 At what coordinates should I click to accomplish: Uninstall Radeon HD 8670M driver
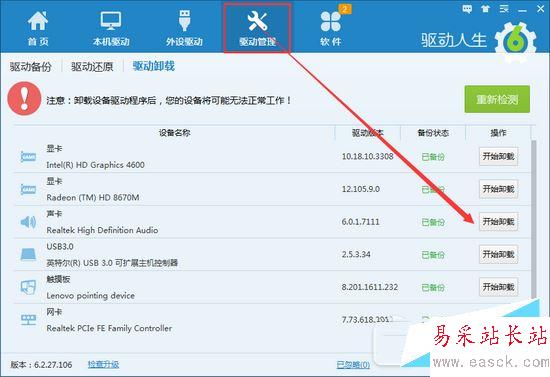[x=498, y=189]
